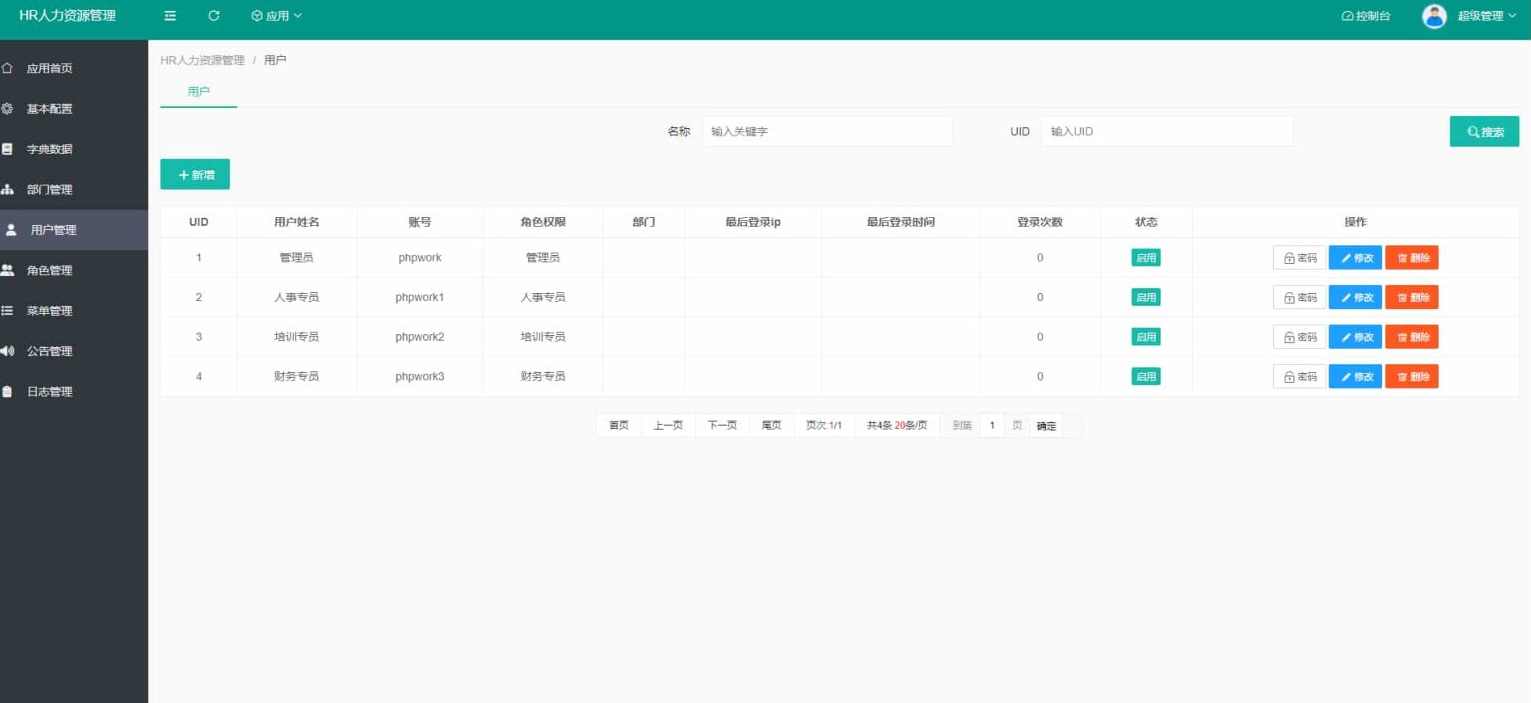Click the 输入UID input field
This screenshot has width=1531, height=703.
point(1165,131)
